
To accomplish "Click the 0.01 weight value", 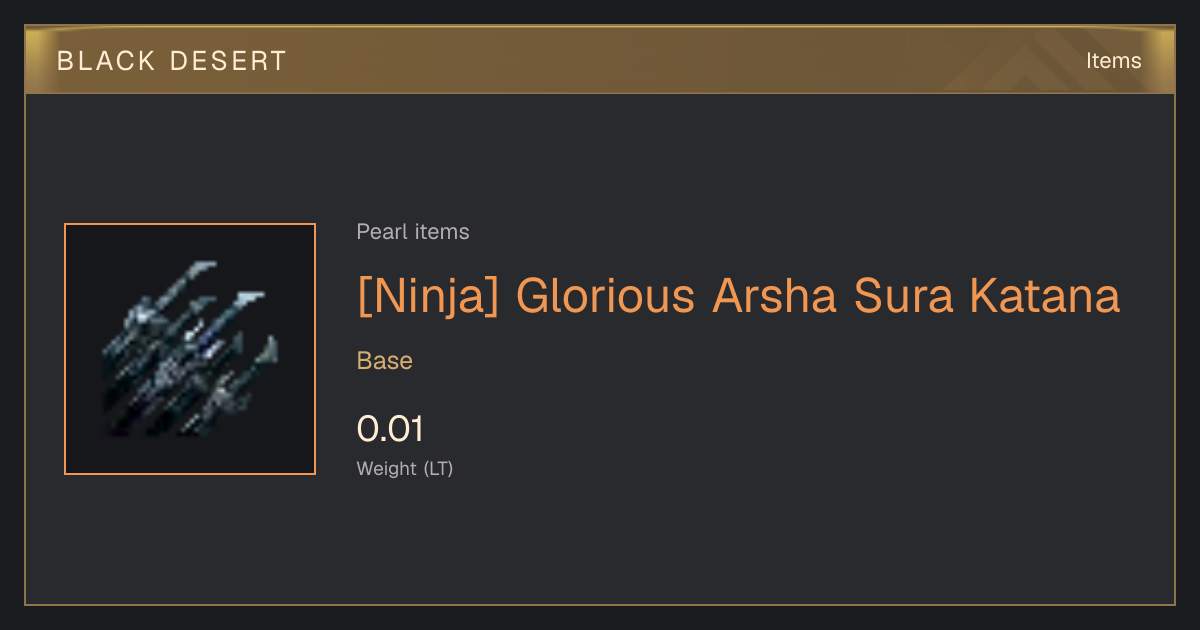I will coord(391,429).
